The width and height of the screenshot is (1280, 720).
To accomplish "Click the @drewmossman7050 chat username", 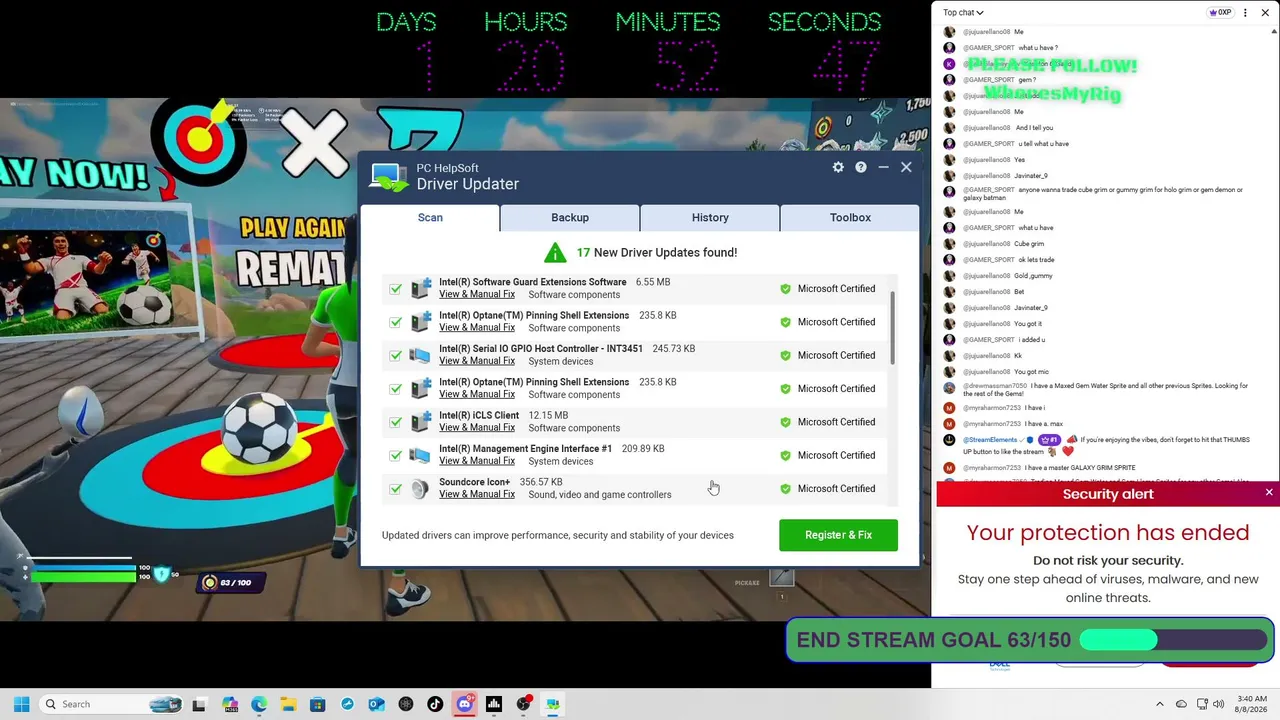I will (994, 386).
